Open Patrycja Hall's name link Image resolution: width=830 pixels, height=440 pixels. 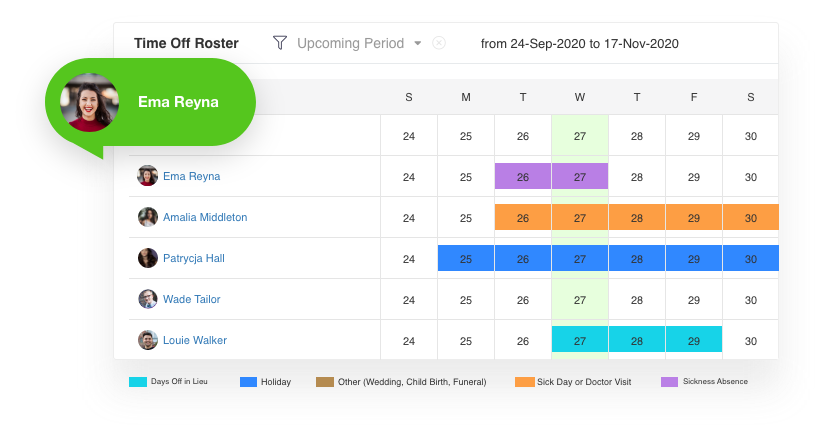[194, 258]
